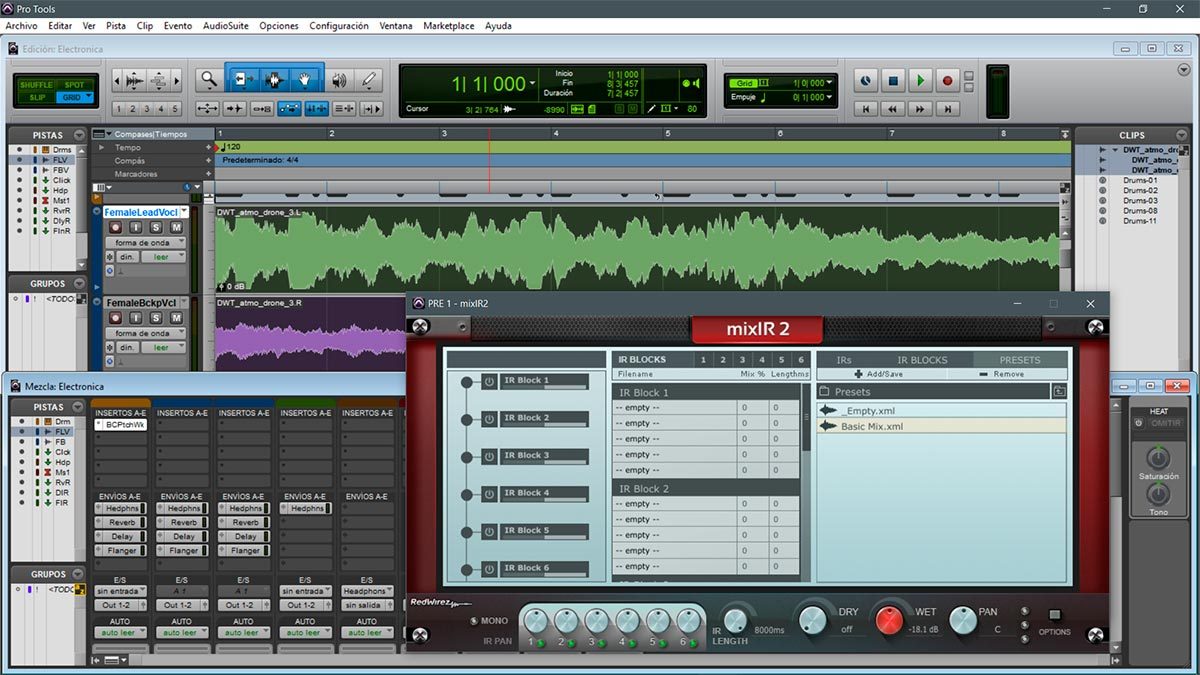Click the HEAT OMITIR bypass button
This screenshot has height=675, width=1200.
[1165, 423]
